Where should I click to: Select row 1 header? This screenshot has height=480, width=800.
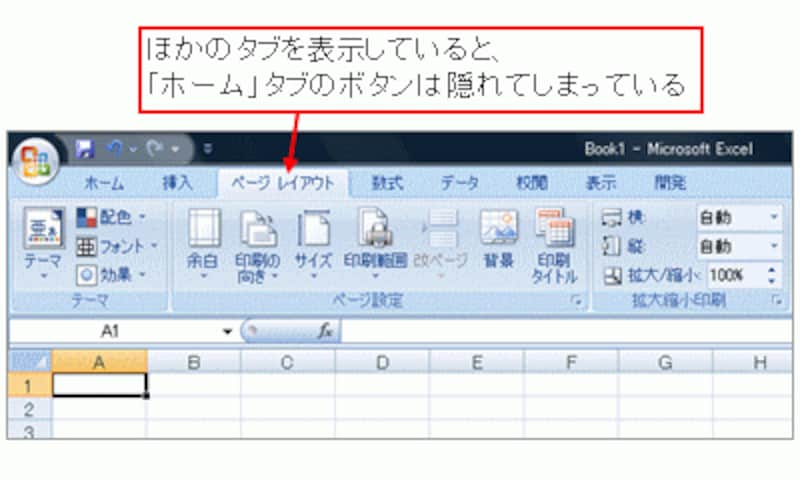click(30, 385)
